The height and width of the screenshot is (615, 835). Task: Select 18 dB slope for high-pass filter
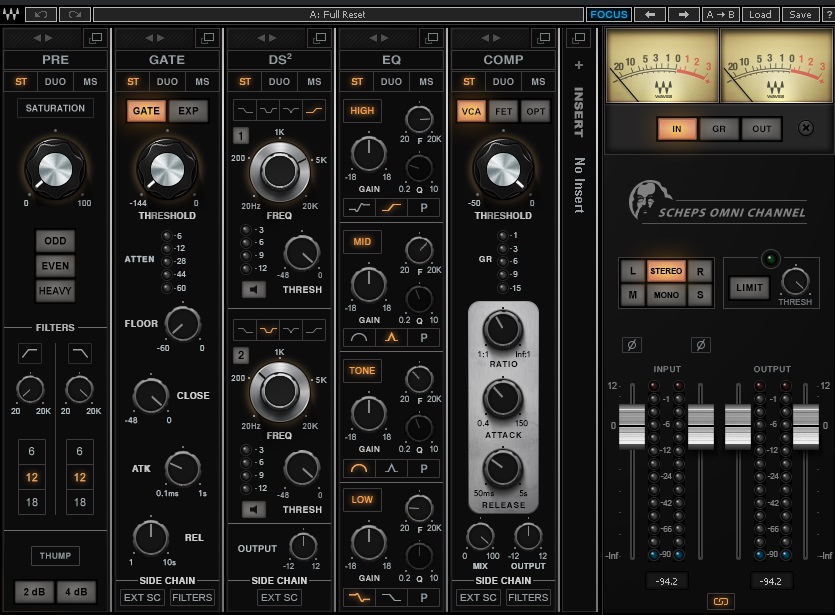click(31, 502)
